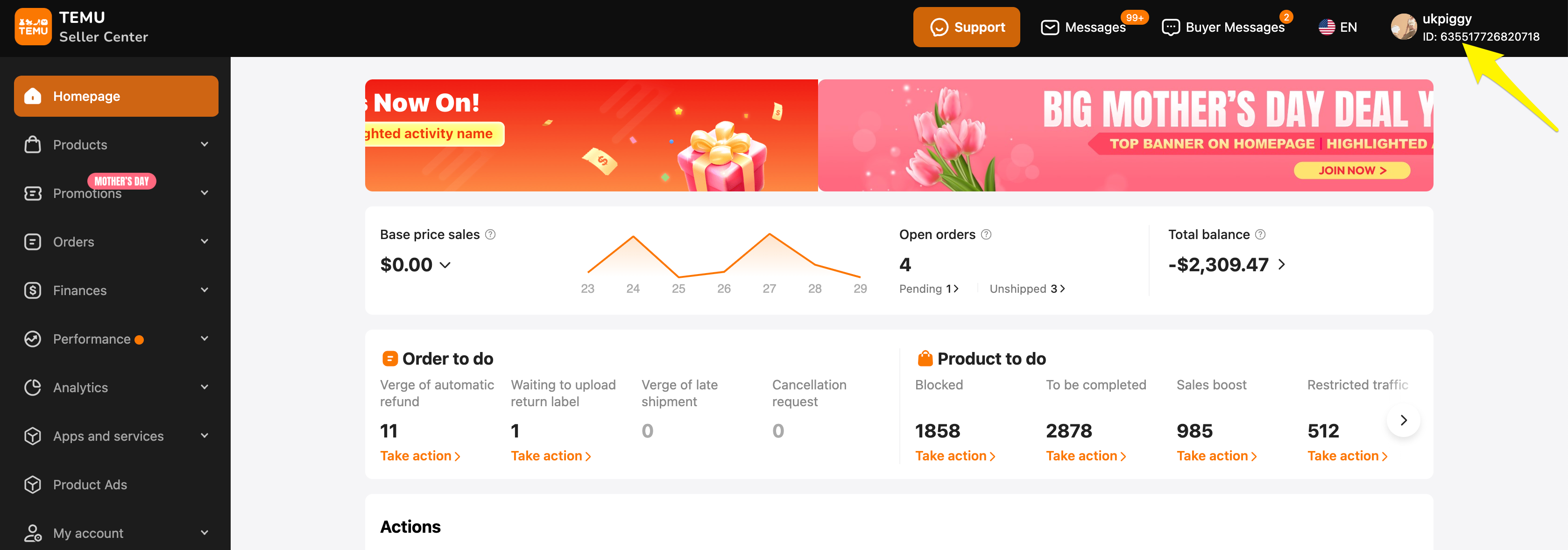Open Product Ads in sidebar
This screenshot has height=550, width=1568.
point(90,485)
